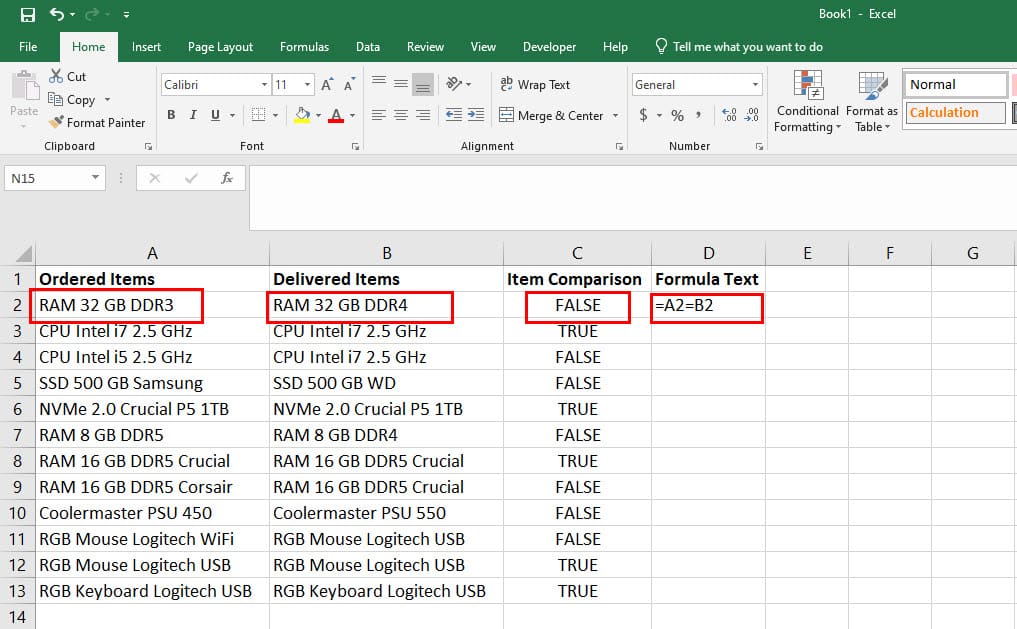The width and height of the screenshot is (1017, 629).
Task: Open the Help tab
Action: (x=615, y=47)
